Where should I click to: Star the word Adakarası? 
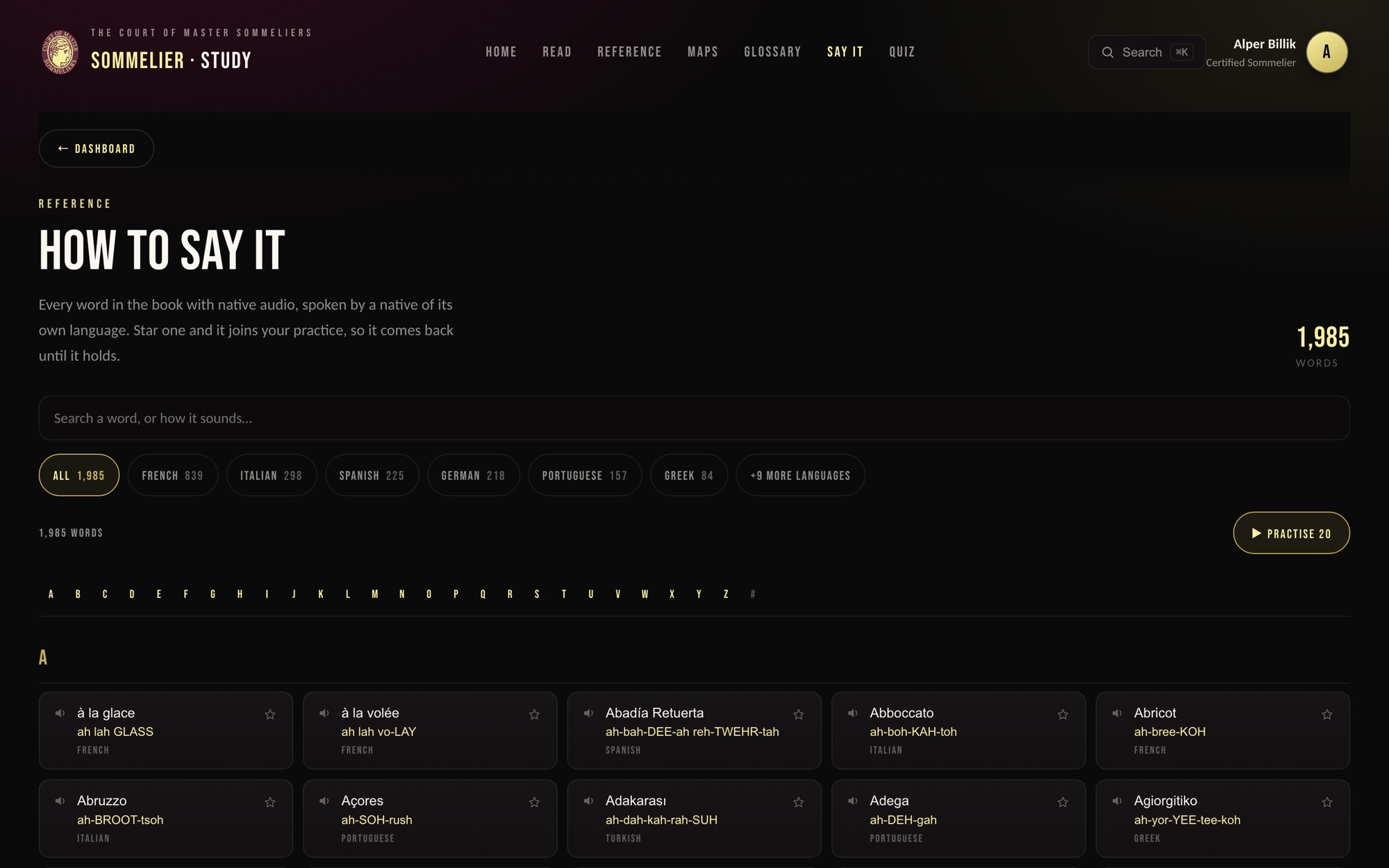799,803
